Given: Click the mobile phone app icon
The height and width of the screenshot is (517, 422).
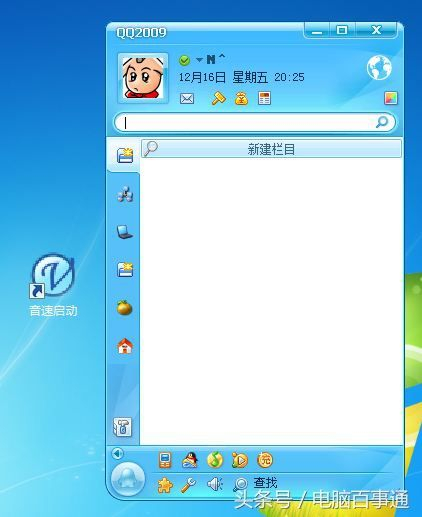Looking at the screenshot, I should [165, 460].
